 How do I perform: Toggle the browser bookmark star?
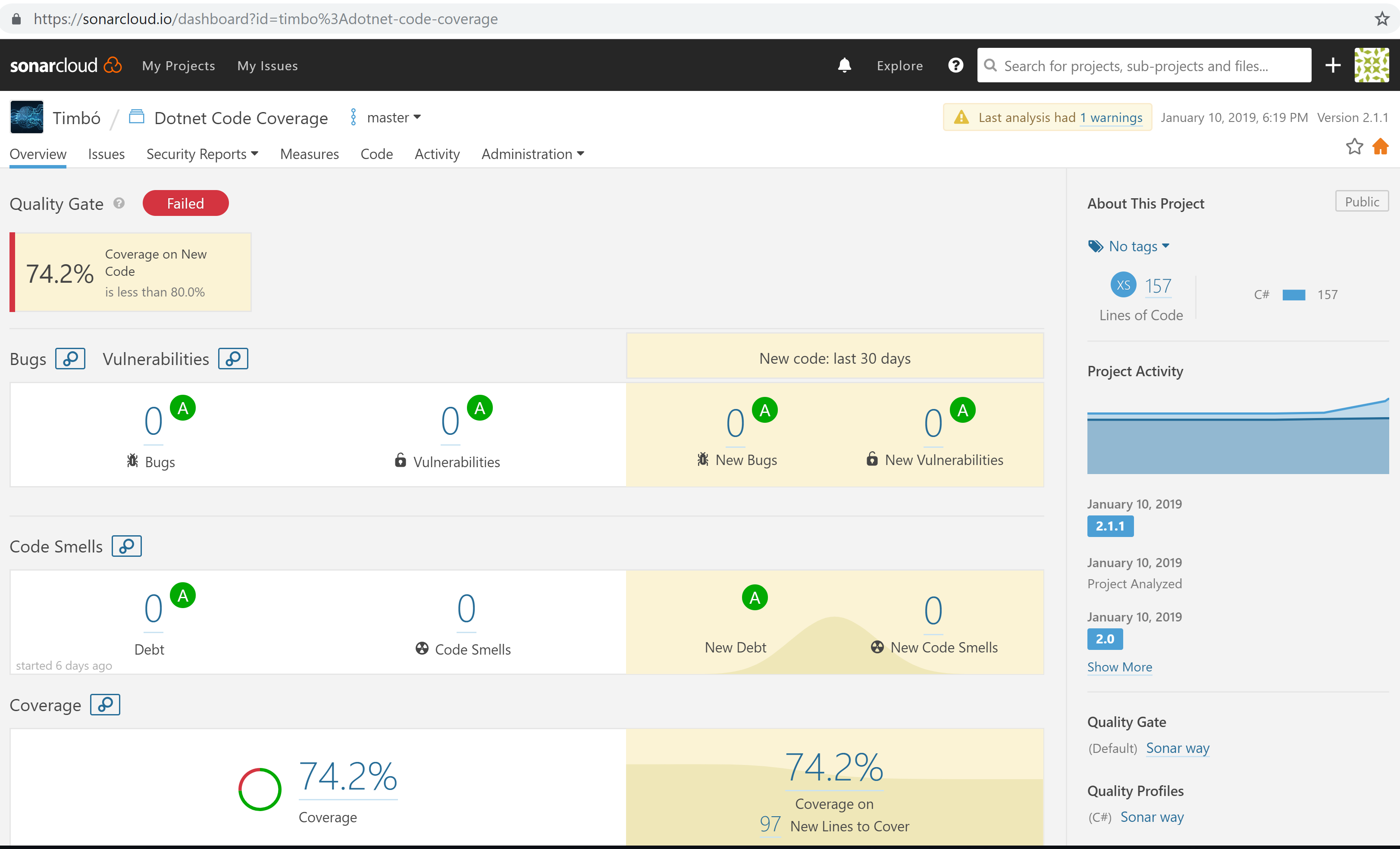[x=1382, y=19]
